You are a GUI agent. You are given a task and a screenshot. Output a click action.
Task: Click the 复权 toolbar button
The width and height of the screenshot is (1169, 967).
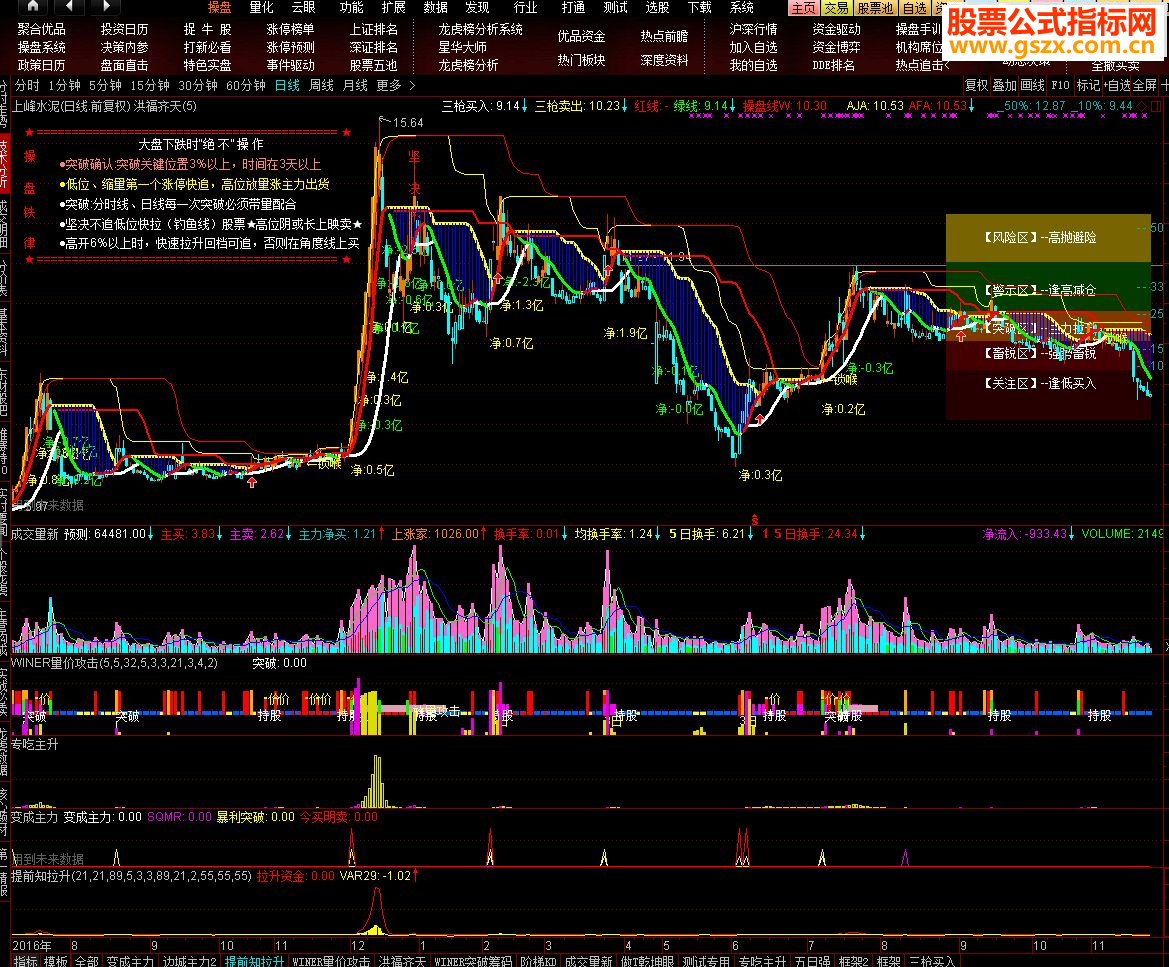976,86
